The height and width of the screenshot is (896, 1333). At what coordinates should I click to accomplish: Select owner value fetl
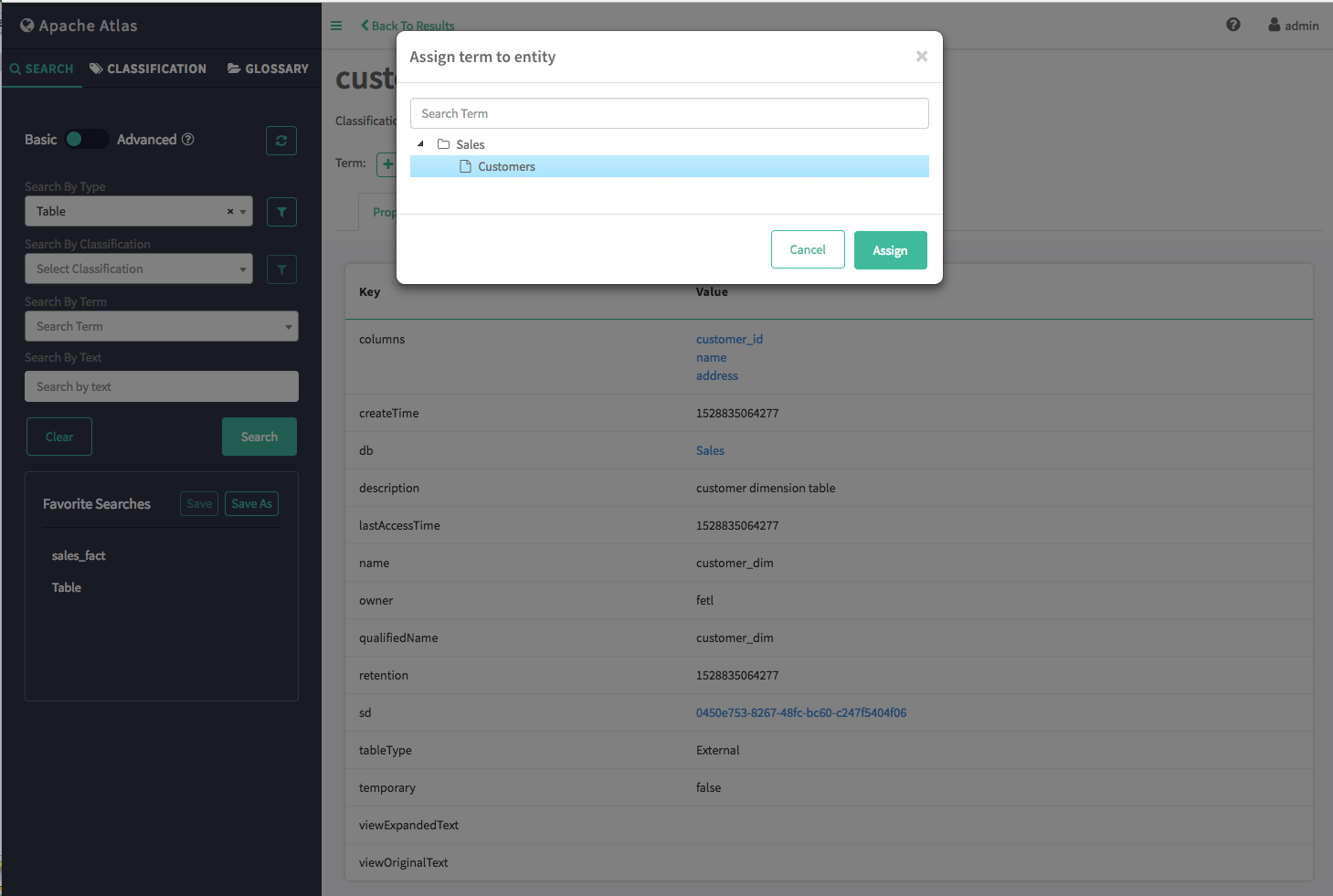[x=704, y=600]
